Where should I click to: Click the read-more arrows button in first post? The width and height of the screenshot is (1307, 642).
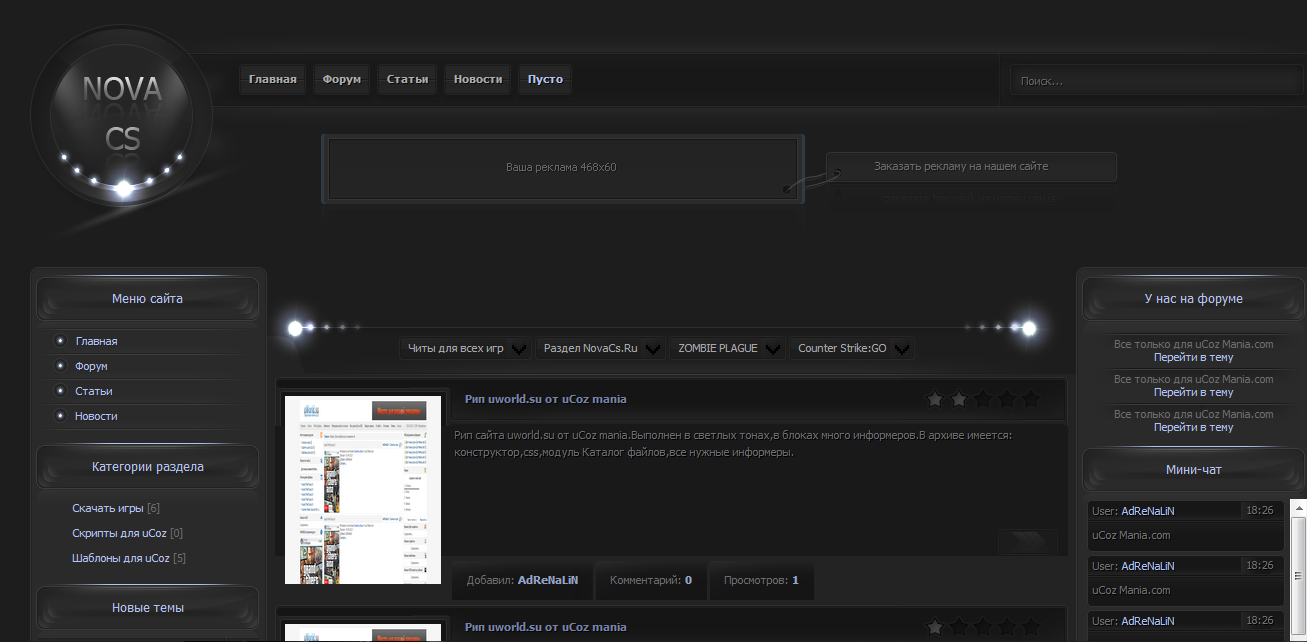pos(1027,541)
